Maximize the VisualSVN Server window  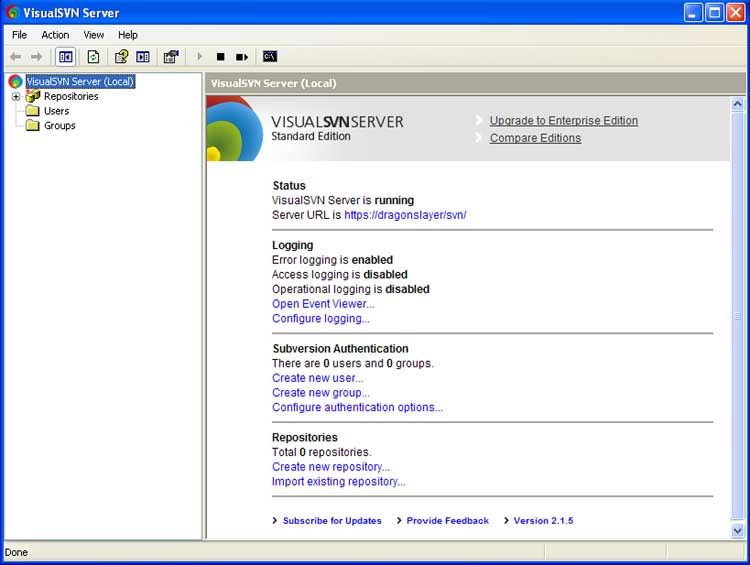715,13
